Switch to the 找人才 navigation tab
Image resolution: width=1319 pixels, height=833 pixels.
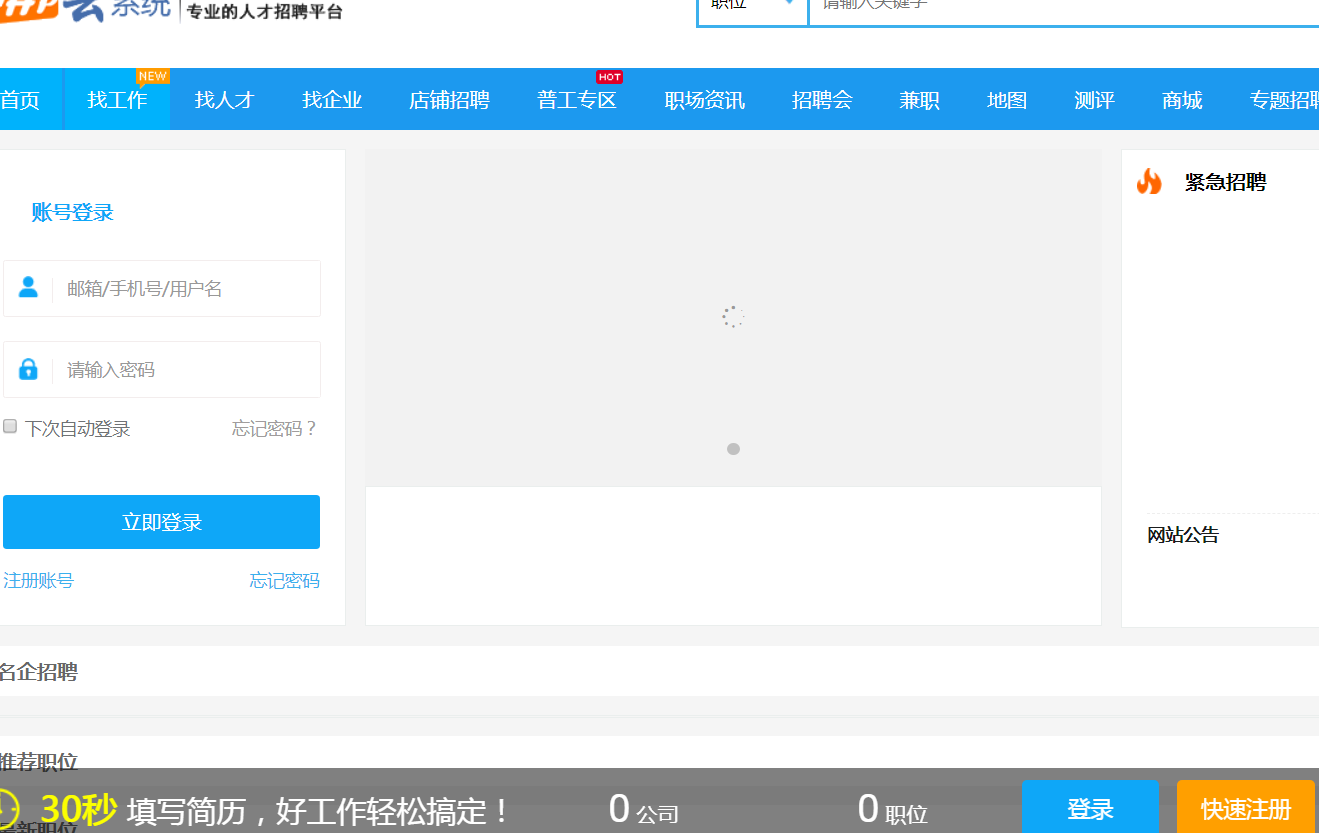(223, 99)
